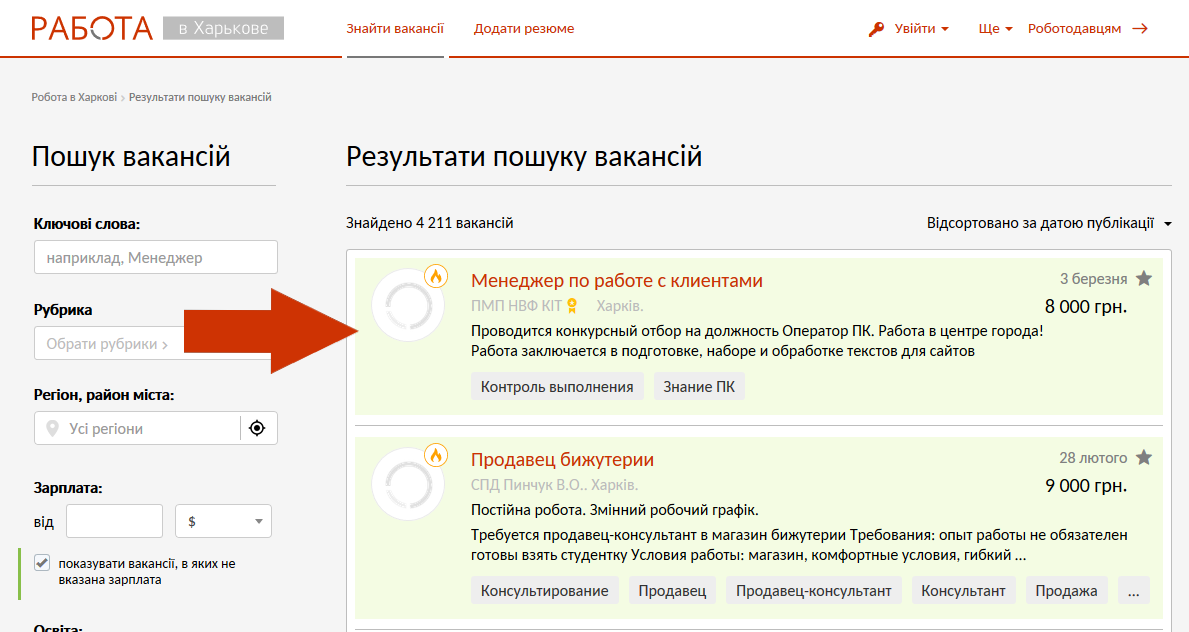Toggle showing vacancies without specified salary
The width and height of the screenshot is (1189, 632).
tap(42, 563)
